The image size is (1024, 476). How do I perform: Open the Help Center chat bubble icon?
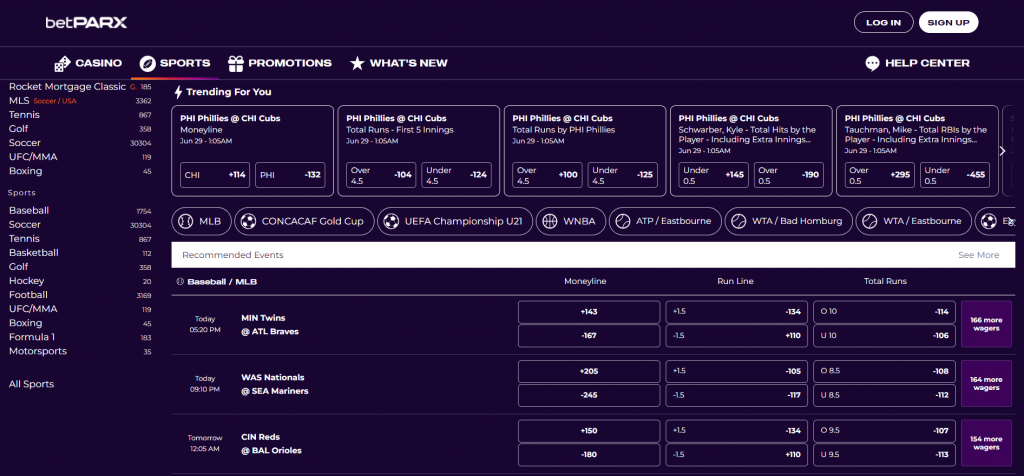[872, 63]
